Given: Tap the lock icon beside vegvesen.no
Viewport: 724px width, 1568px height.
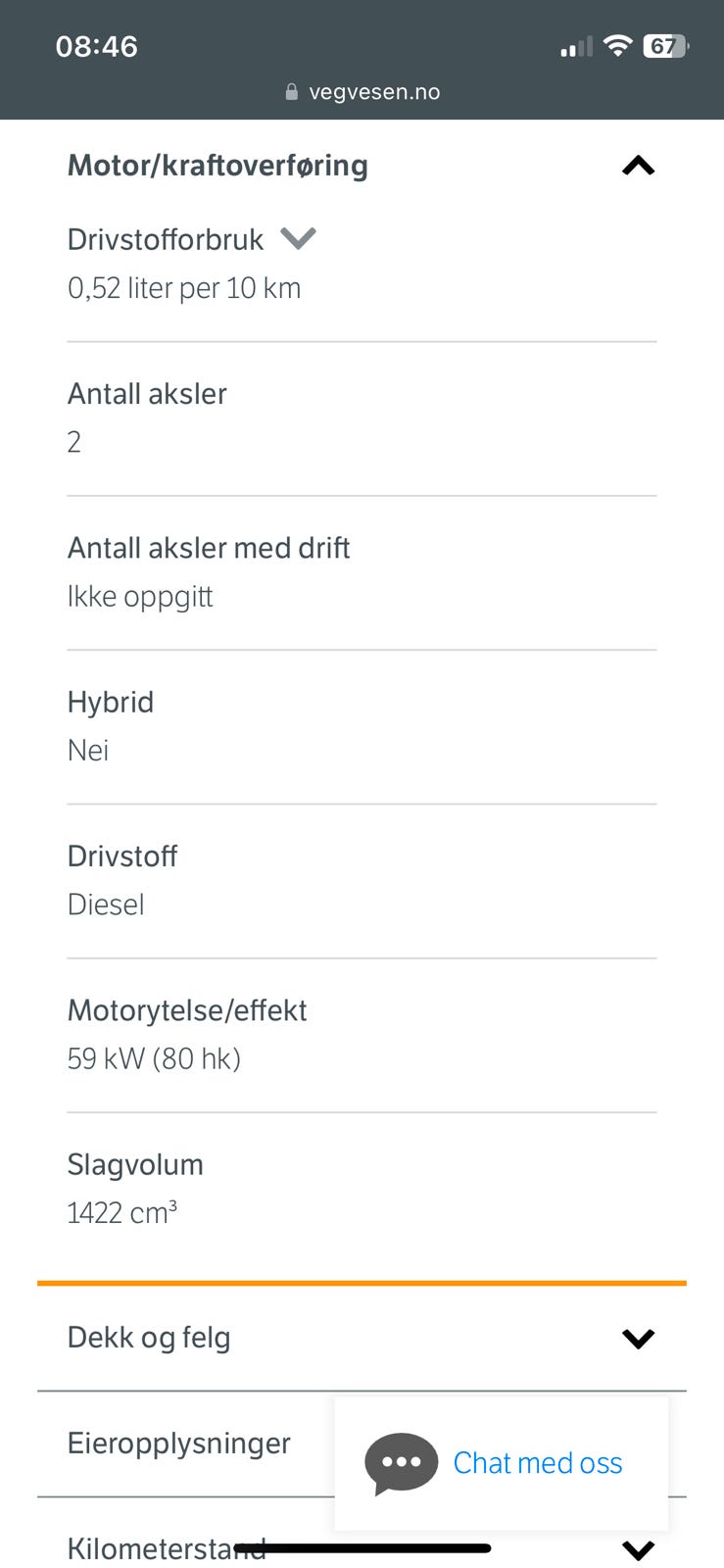Looking at the screenshot, I should (x=291, y=92).
